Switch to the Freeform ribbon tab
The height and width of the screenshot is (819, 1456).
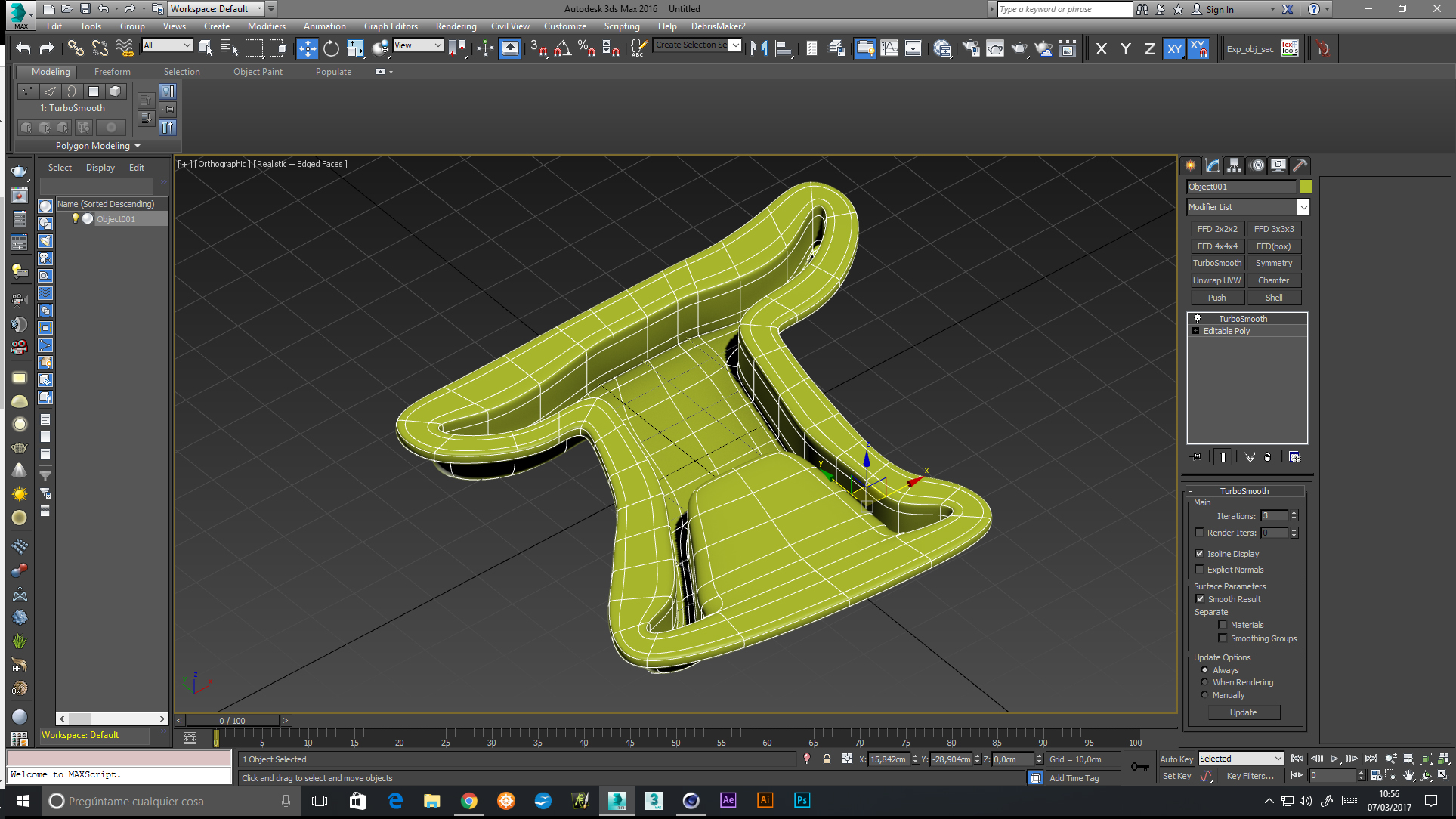tap(112, 72)
